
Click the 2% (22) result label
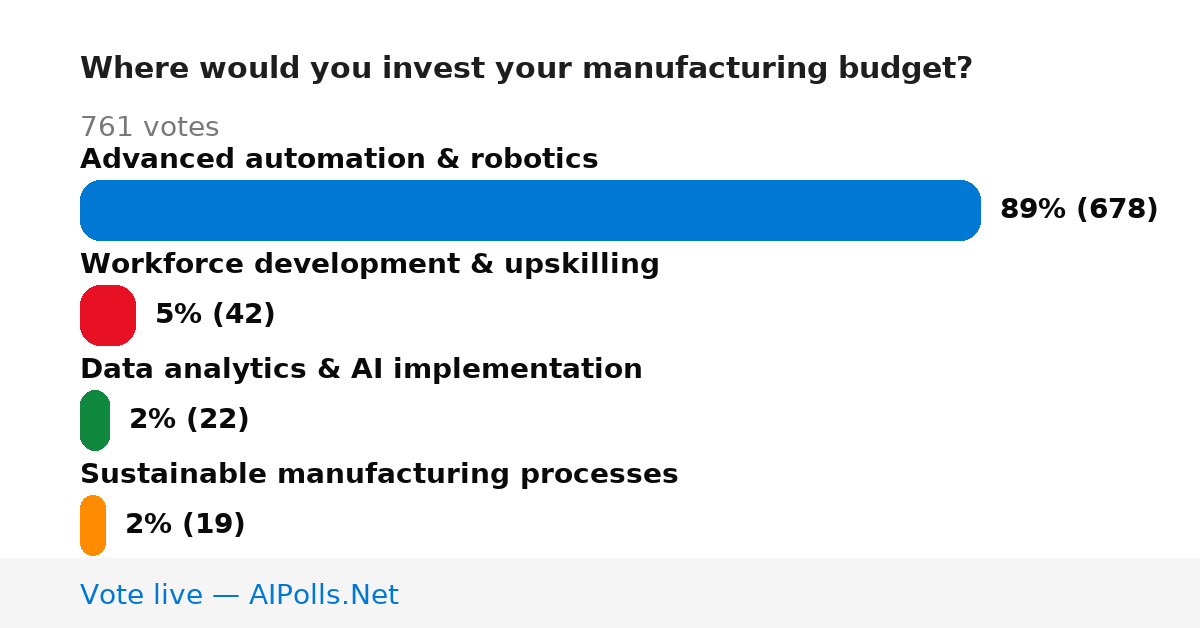[x=189, y=419]
